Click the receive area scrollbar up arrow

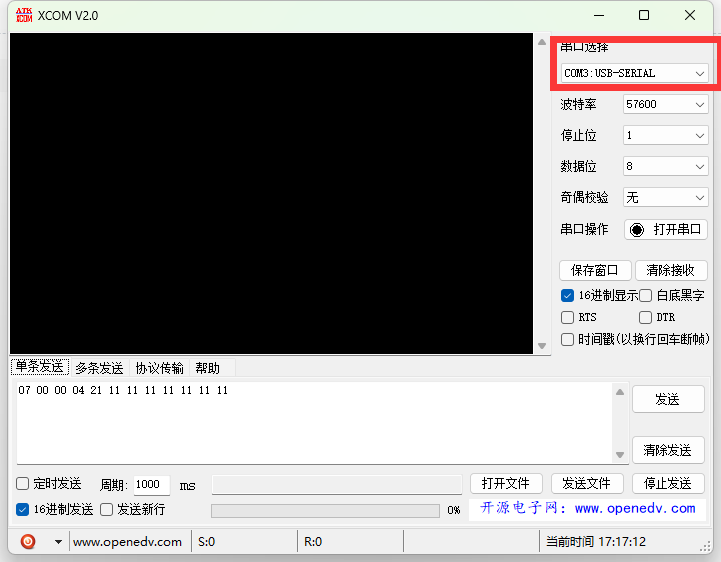click(542, 42)
